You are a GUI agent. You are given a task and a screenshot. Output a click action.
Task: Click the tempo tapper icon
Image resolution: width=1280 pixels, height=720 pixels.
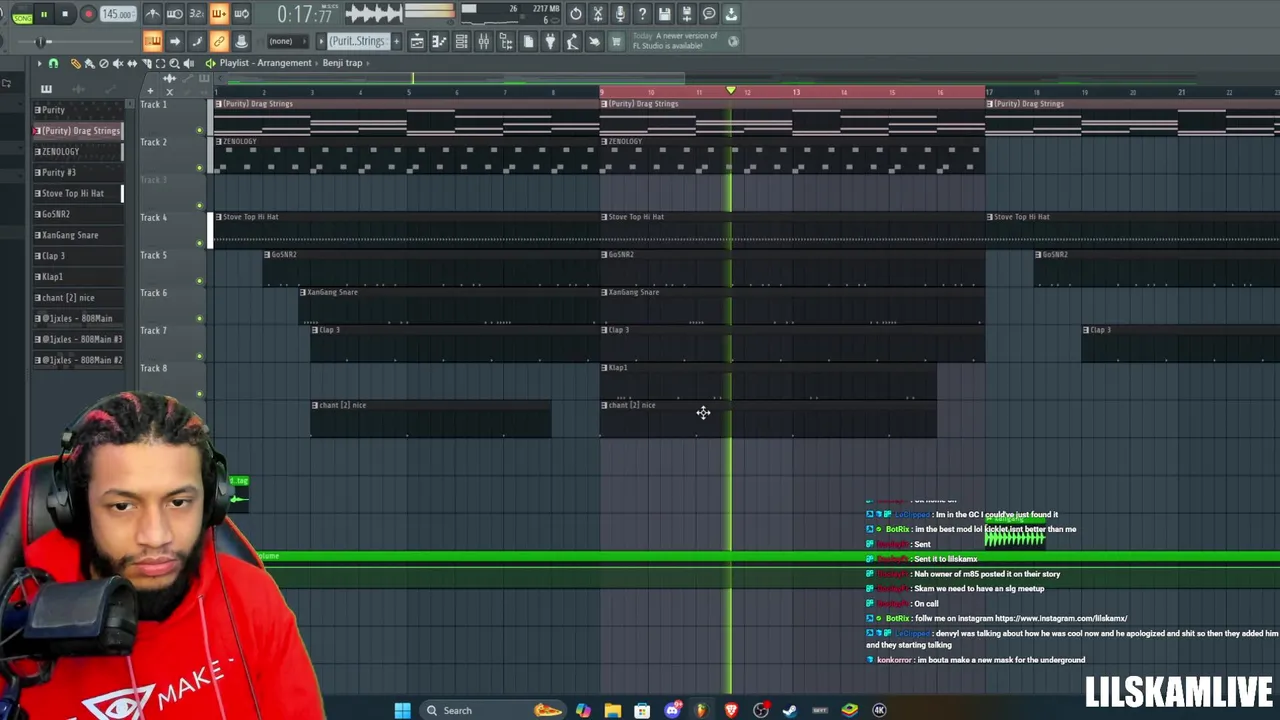pyautogui.click(x=572, y=41)
